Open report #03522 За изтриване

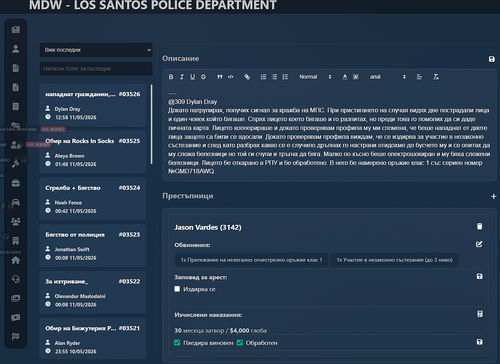[93, 293]
